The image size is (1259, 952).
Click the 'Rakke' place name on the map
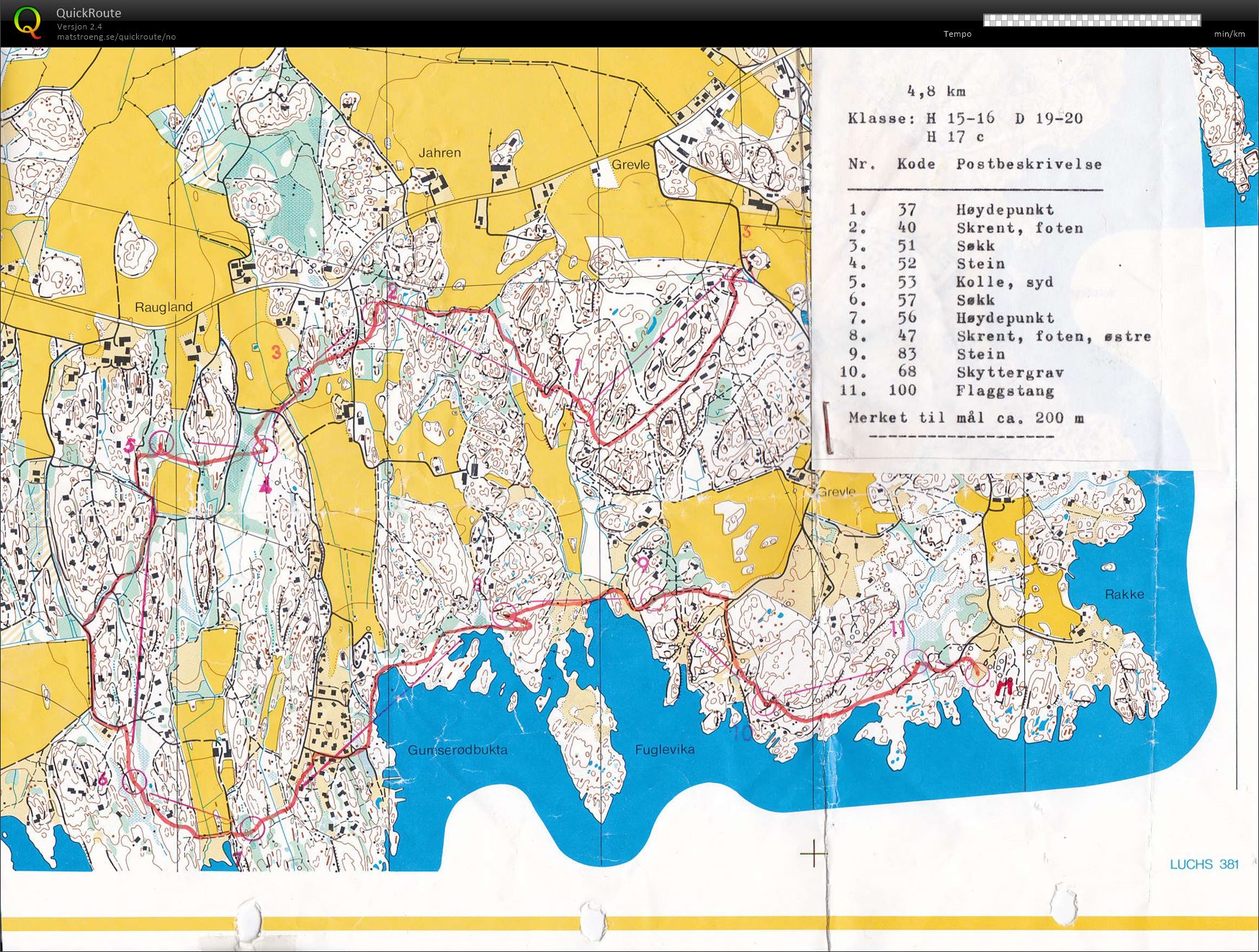[1124, 594]
